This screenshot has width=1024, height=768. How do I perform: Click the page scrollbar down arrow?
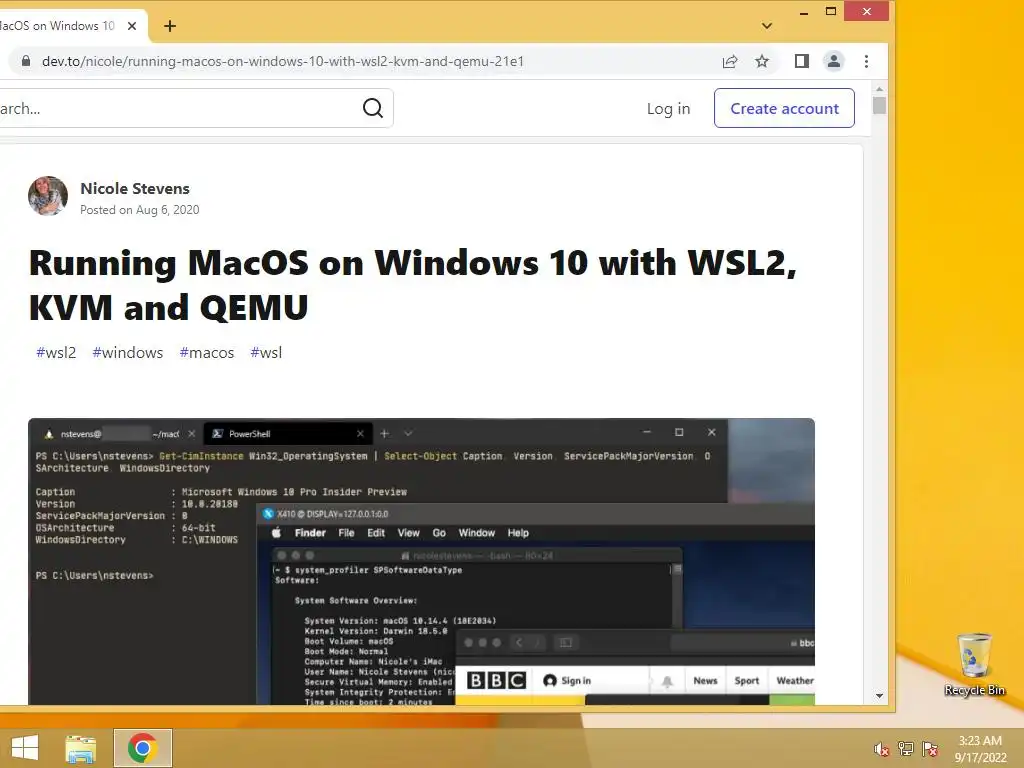click(x=880, y=696)
